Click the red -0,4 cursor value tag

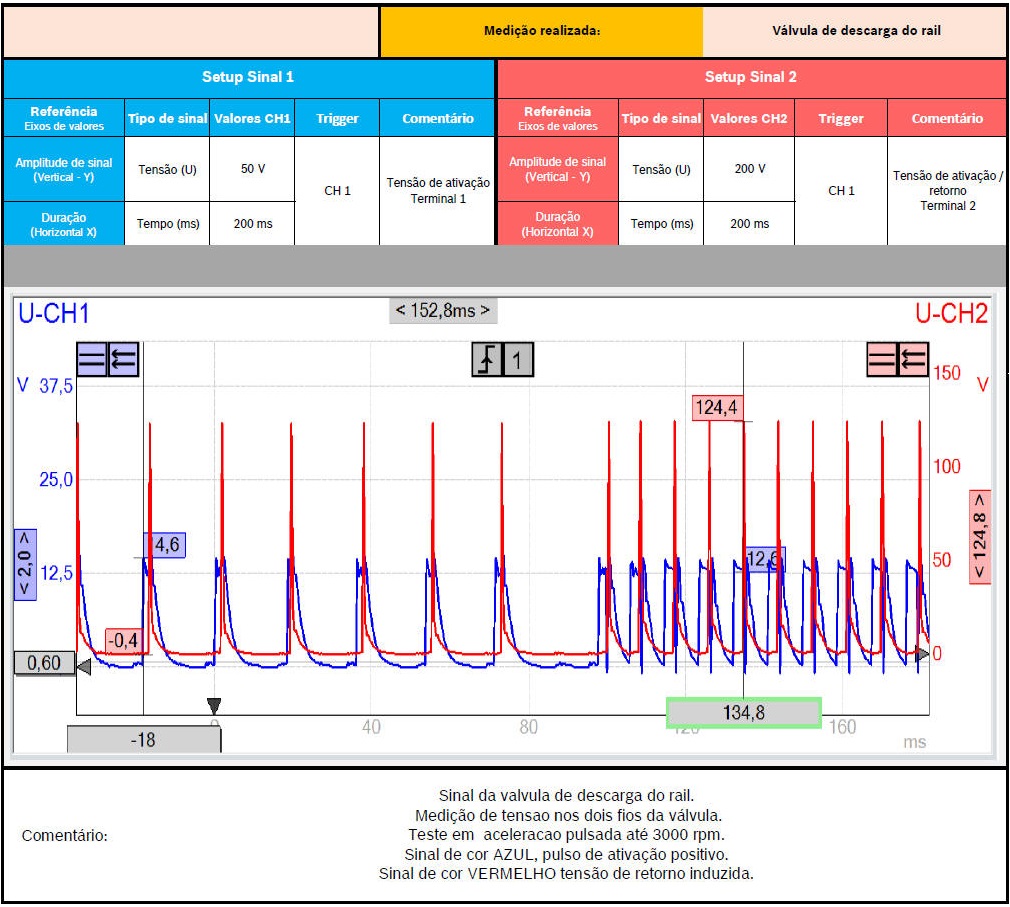[126, 639]
